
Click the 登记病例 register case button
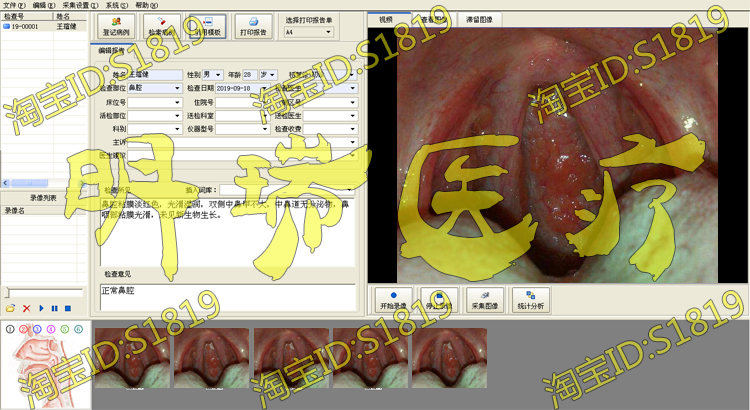(x=116, y=26)
